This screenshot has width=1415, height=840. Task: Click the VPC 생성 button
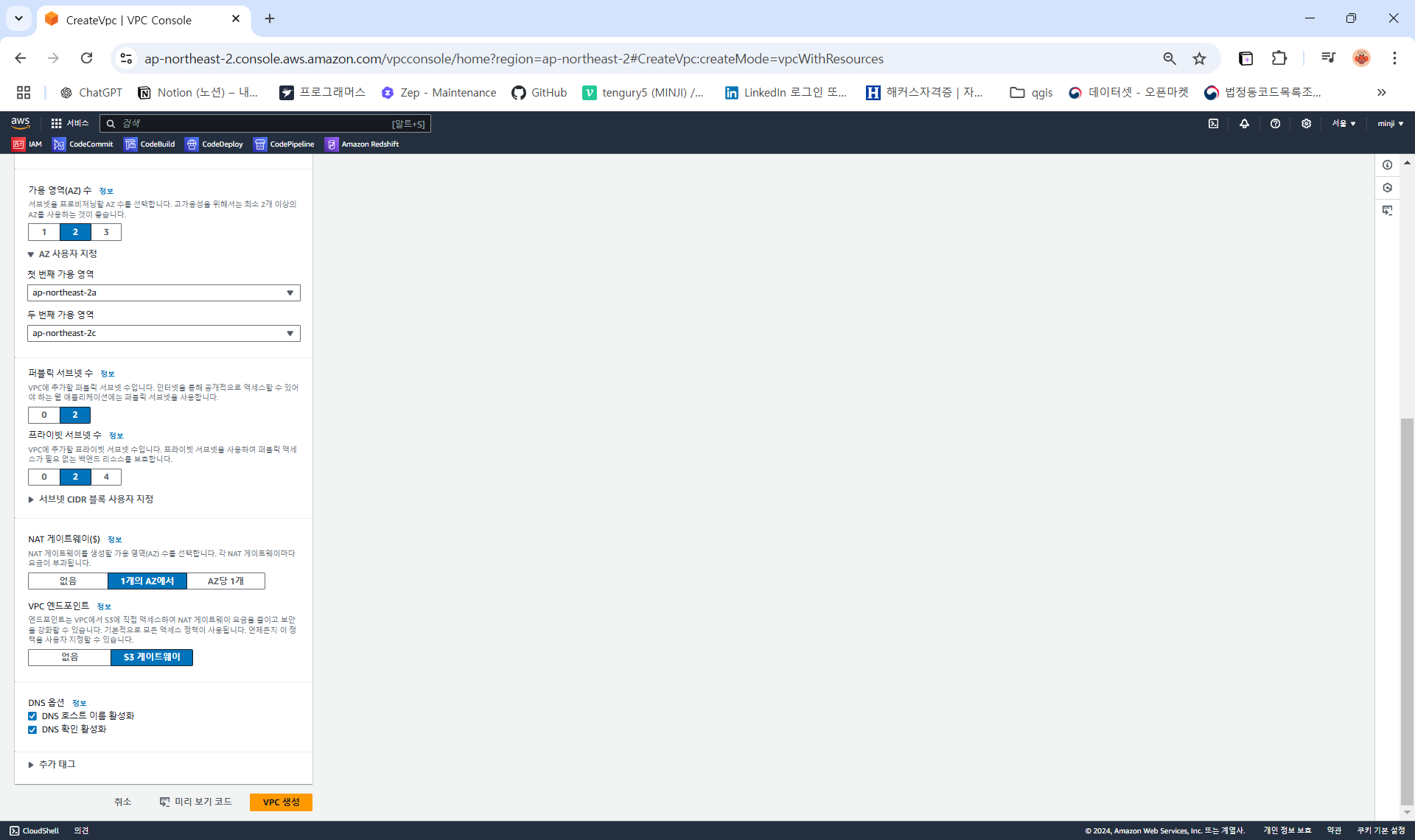281,802
